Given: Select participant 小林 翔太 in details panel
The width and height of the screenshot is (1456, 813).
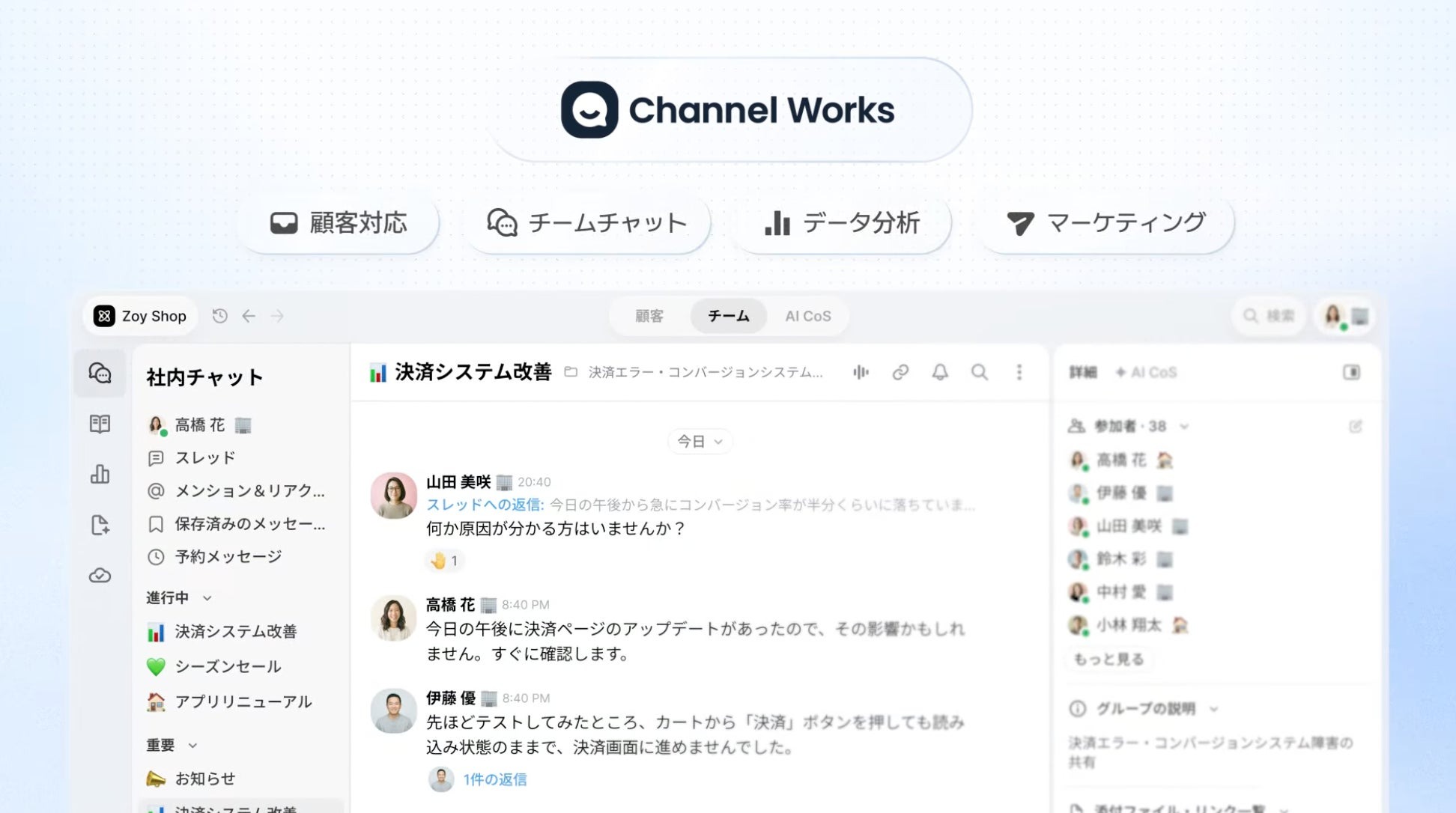Looking at the screenshot, I should (x=1129, y=625).
